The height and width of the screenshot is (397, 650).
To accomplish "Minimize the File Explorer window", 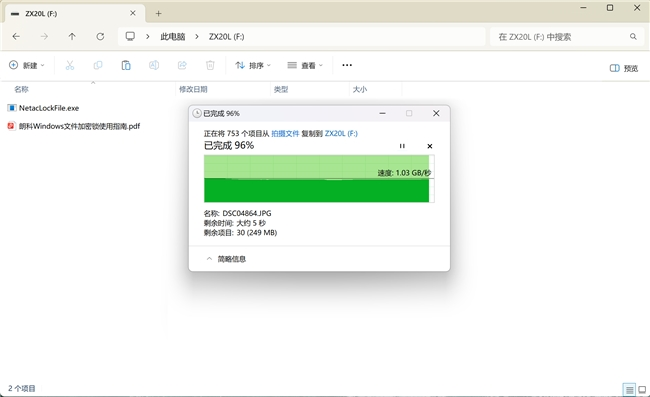I will click(x=583, y=8).
